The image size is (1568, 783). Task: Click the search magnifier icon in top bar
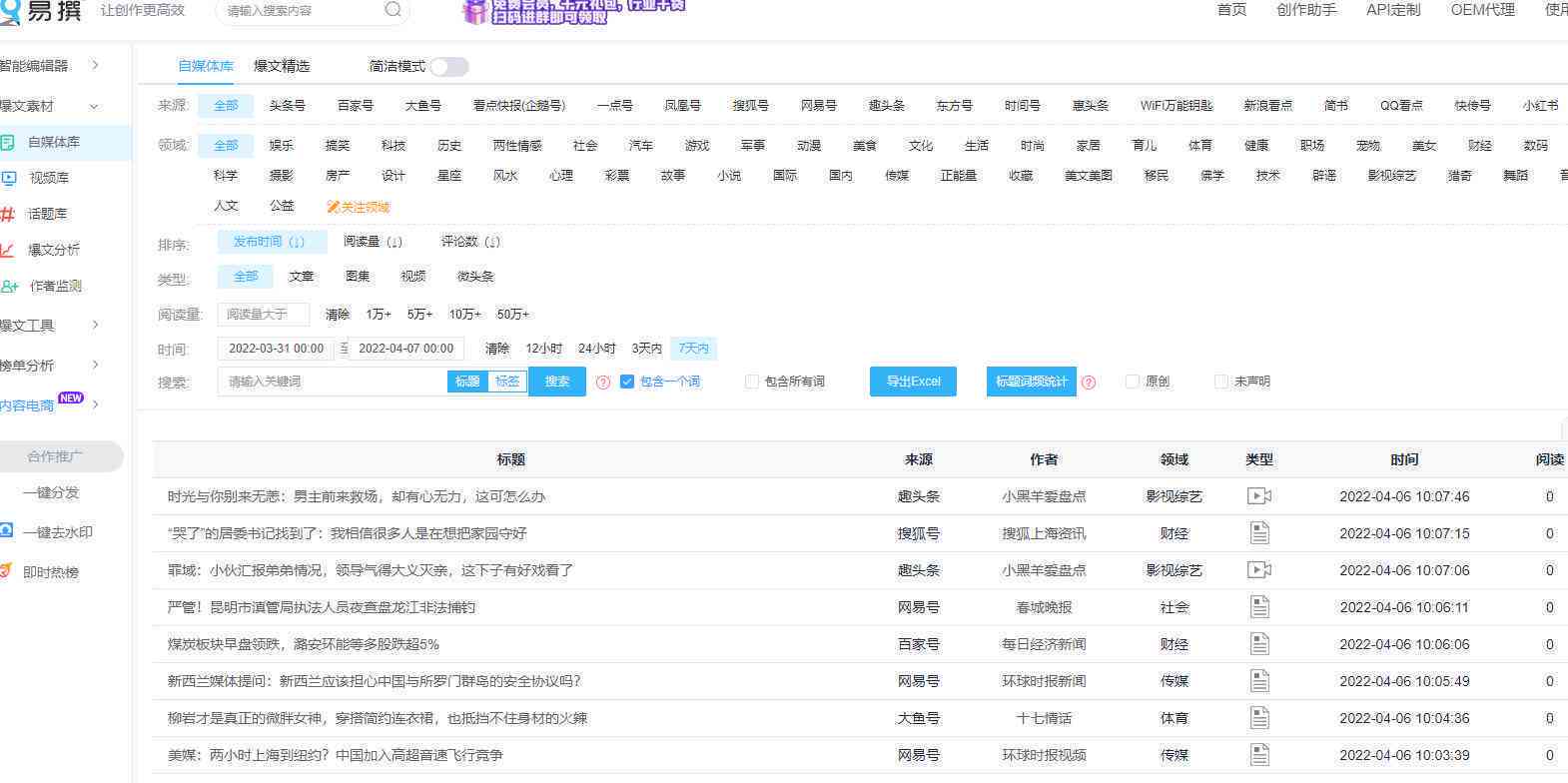(393, 10)
